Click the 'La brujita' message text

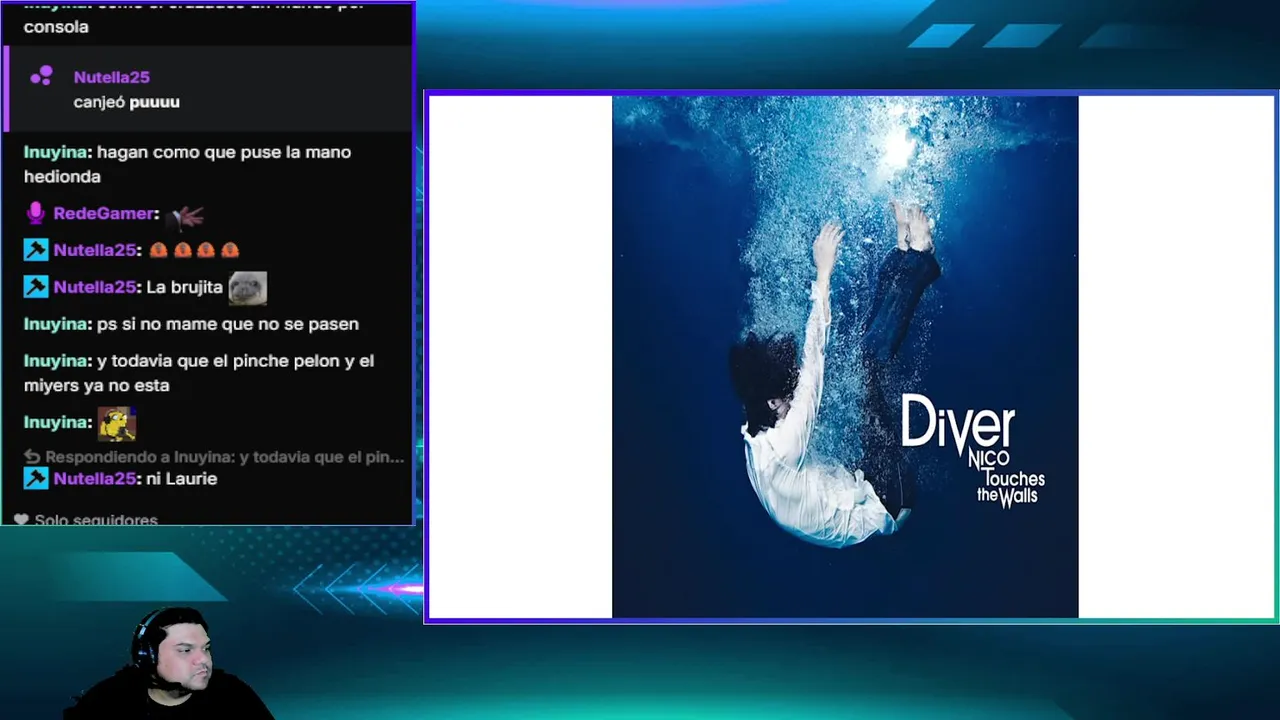tap(184, 287)
